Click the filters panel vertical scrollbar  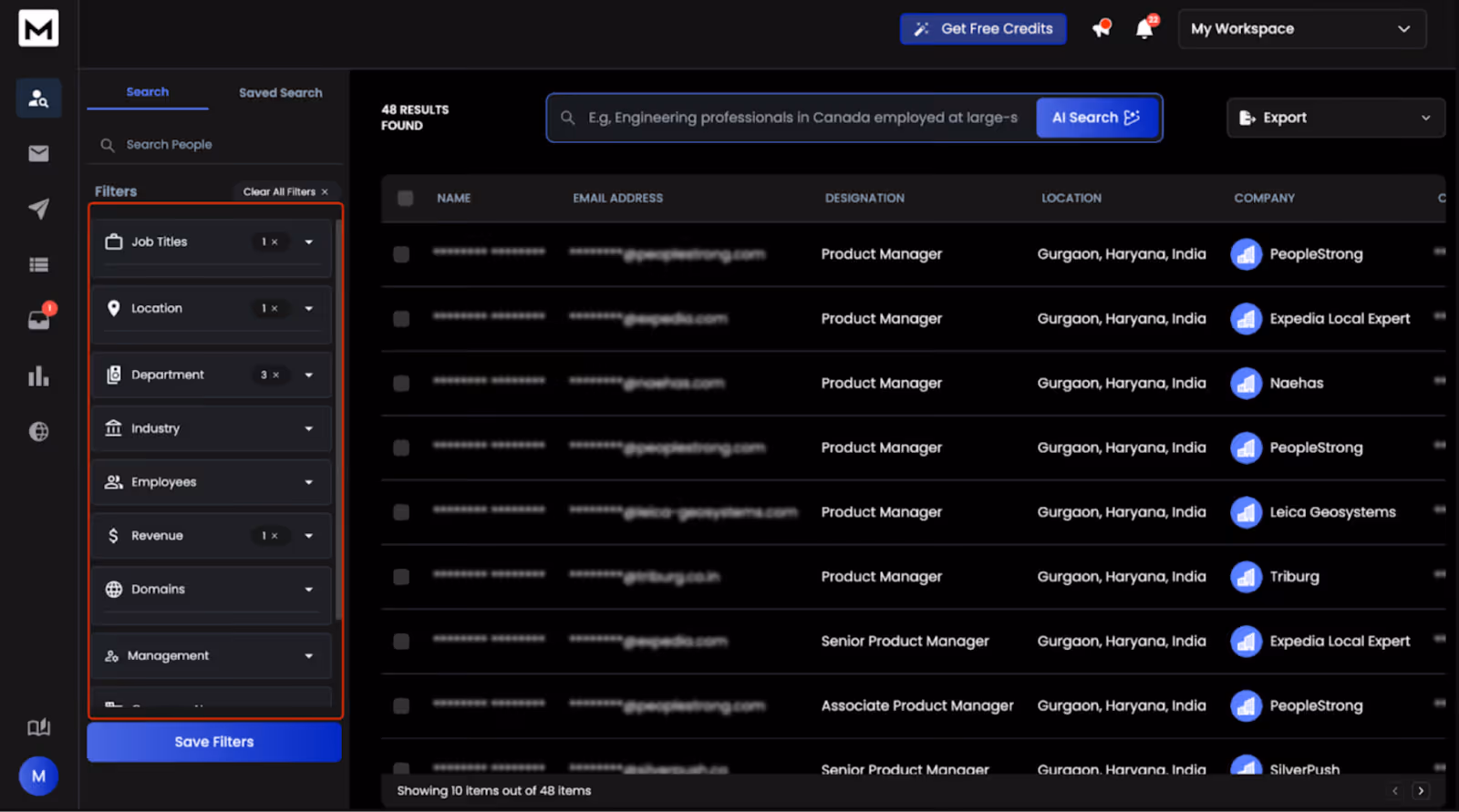coord(339,419)
